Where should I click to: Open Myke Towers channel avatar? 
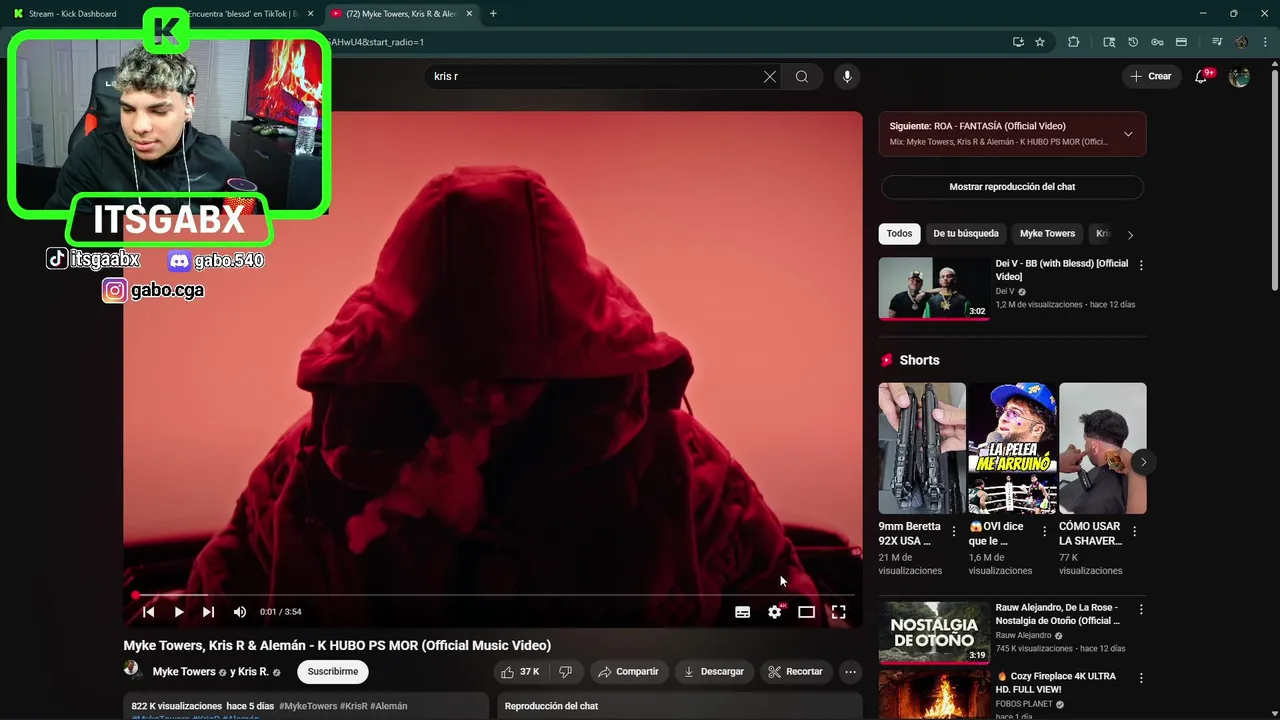(x=132, y=670)
